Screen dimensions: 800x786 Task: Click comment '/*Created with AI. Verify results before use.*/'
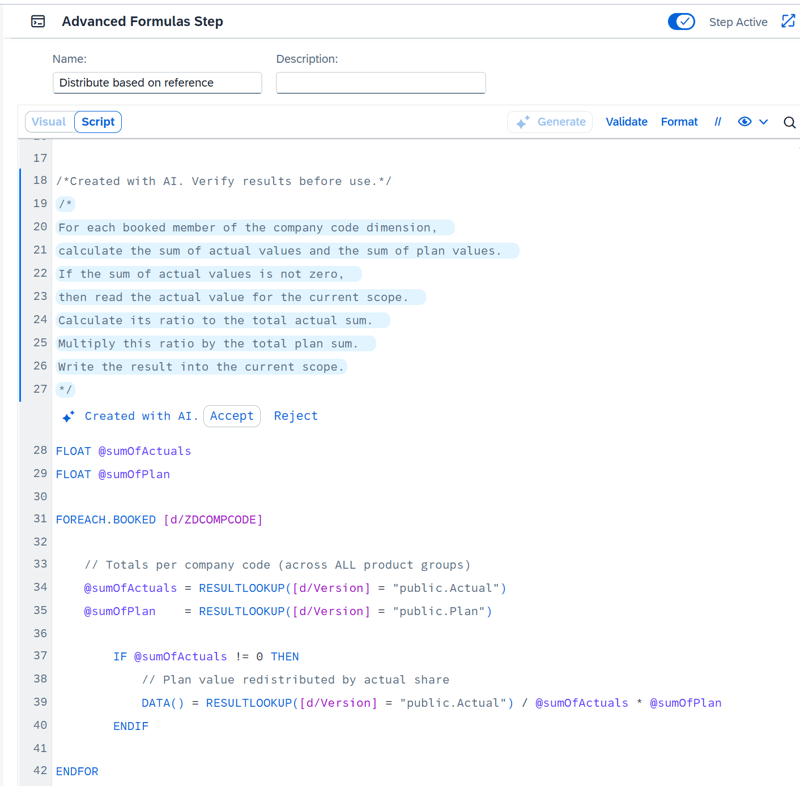[224, 181]
